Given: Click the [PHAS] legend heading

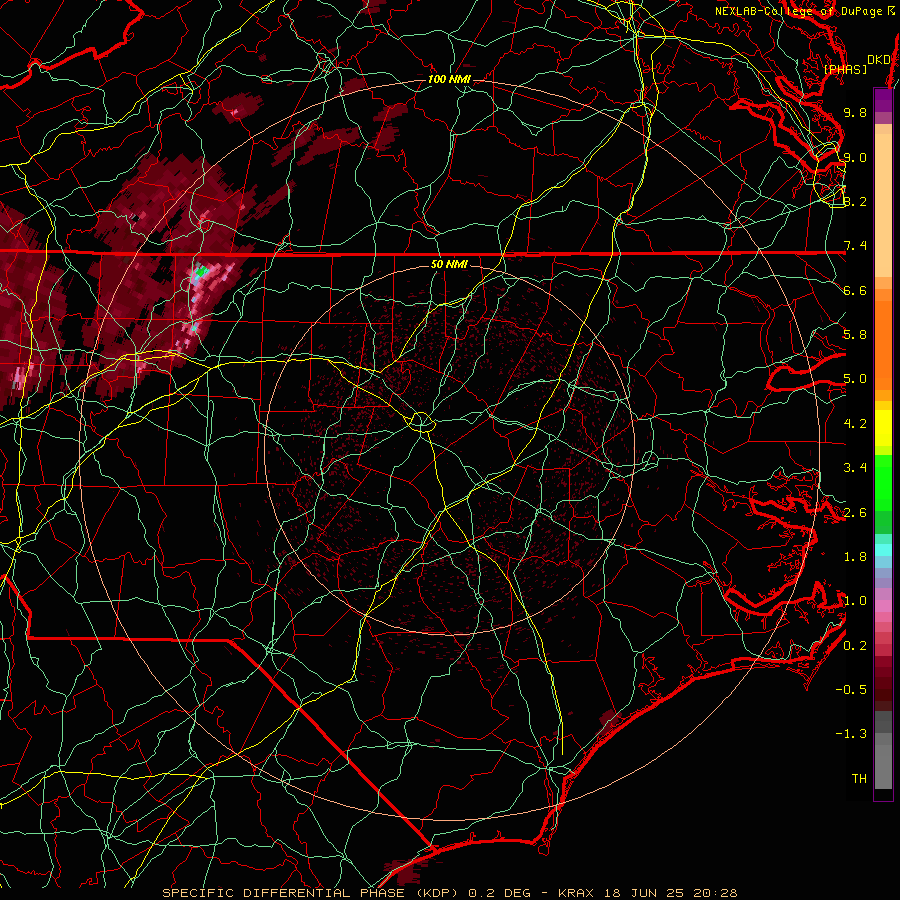Looking at the screenshot, I should (845, 70).
